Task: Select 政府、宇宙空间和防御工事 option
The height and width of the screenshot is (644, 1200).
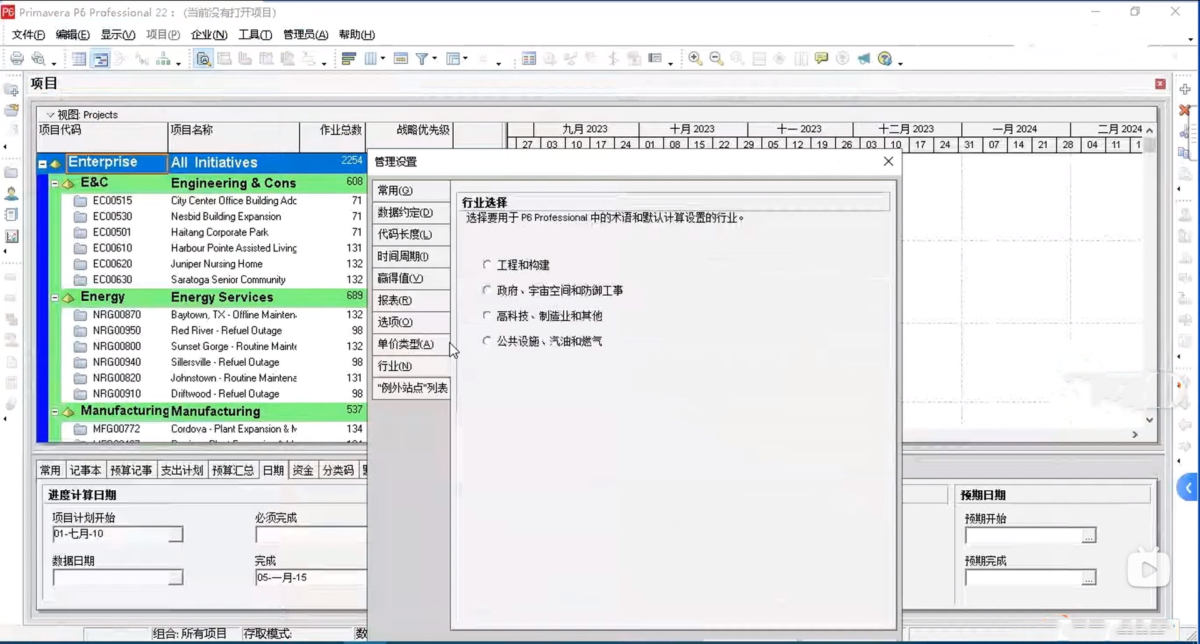Action: 487,290
